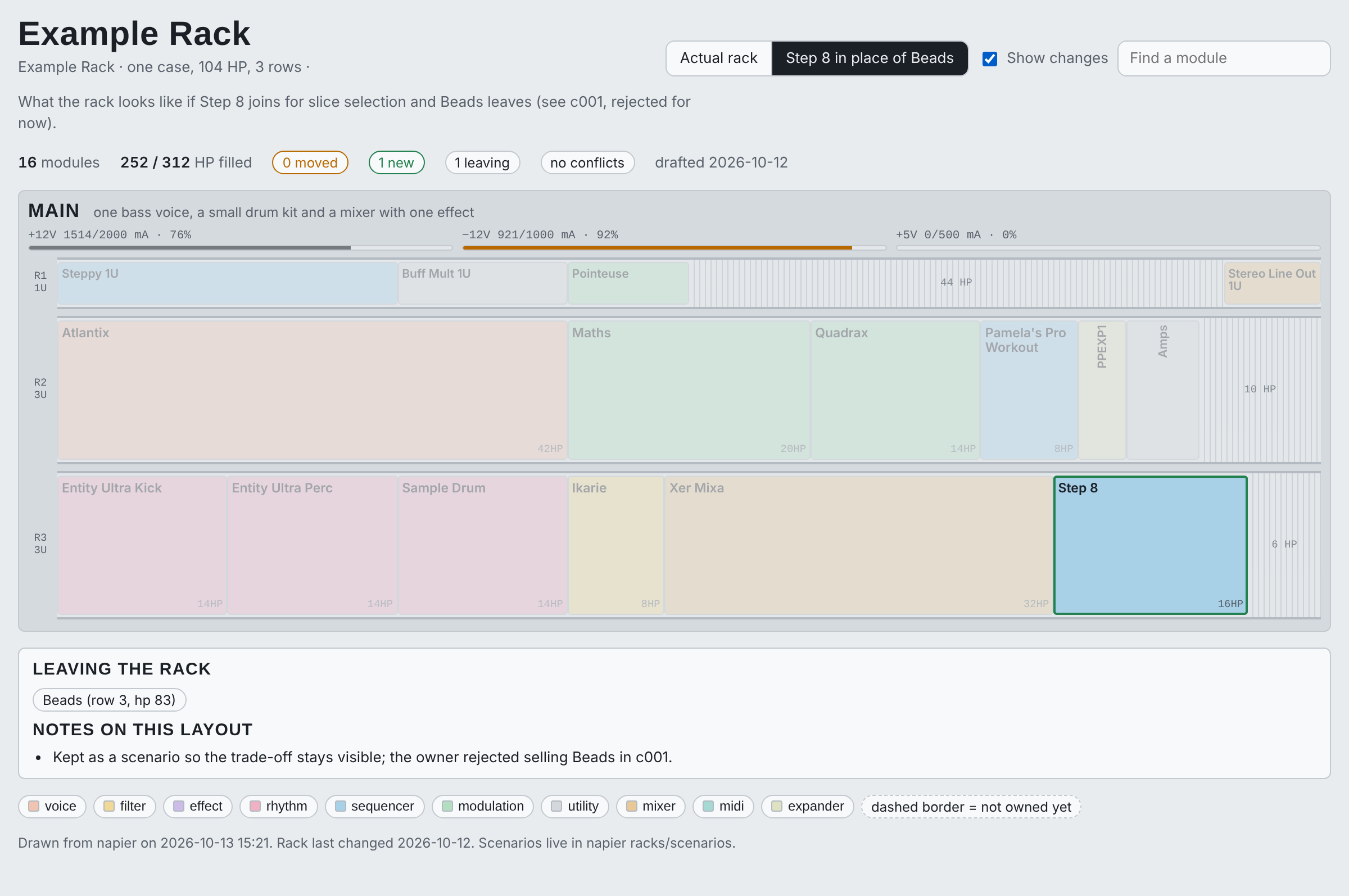This screenshot has width=1349, height=896.
Task: Click the 1 leaving badge
Action: tap(482, 163)
